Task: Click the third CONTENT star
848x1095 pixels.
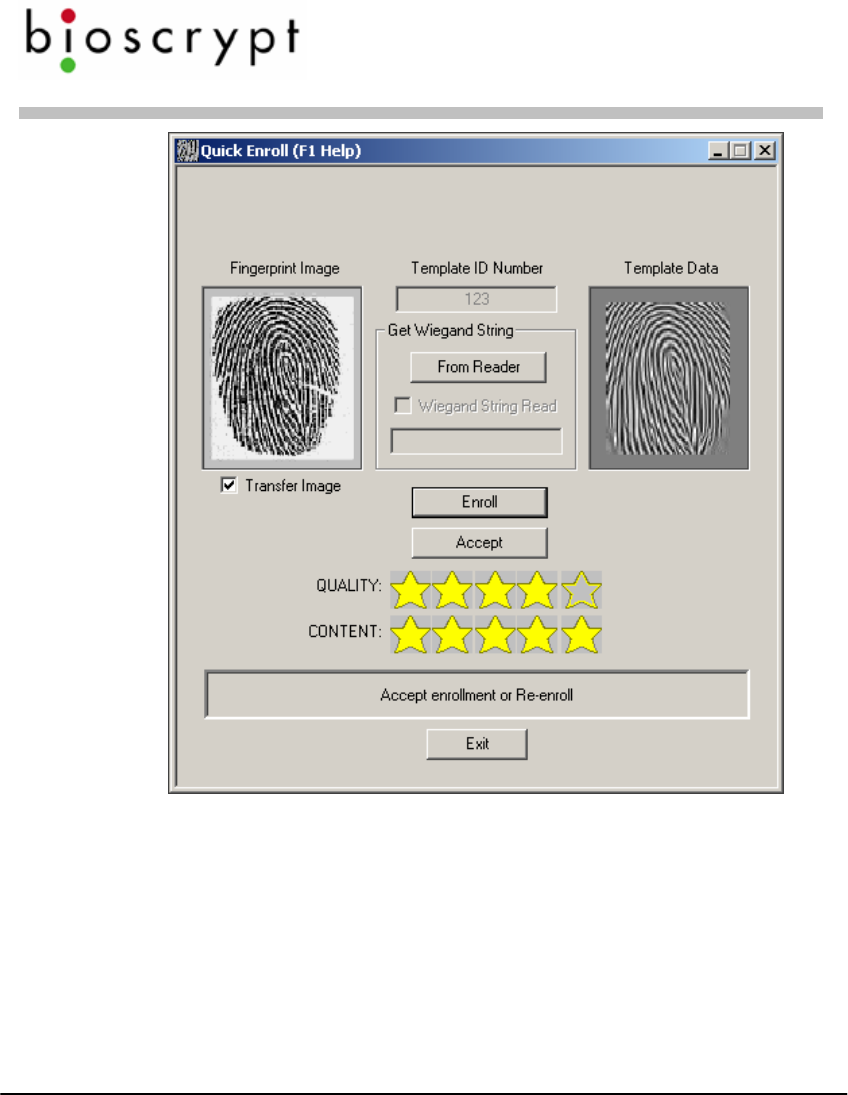Action: (x=495, y=635)
